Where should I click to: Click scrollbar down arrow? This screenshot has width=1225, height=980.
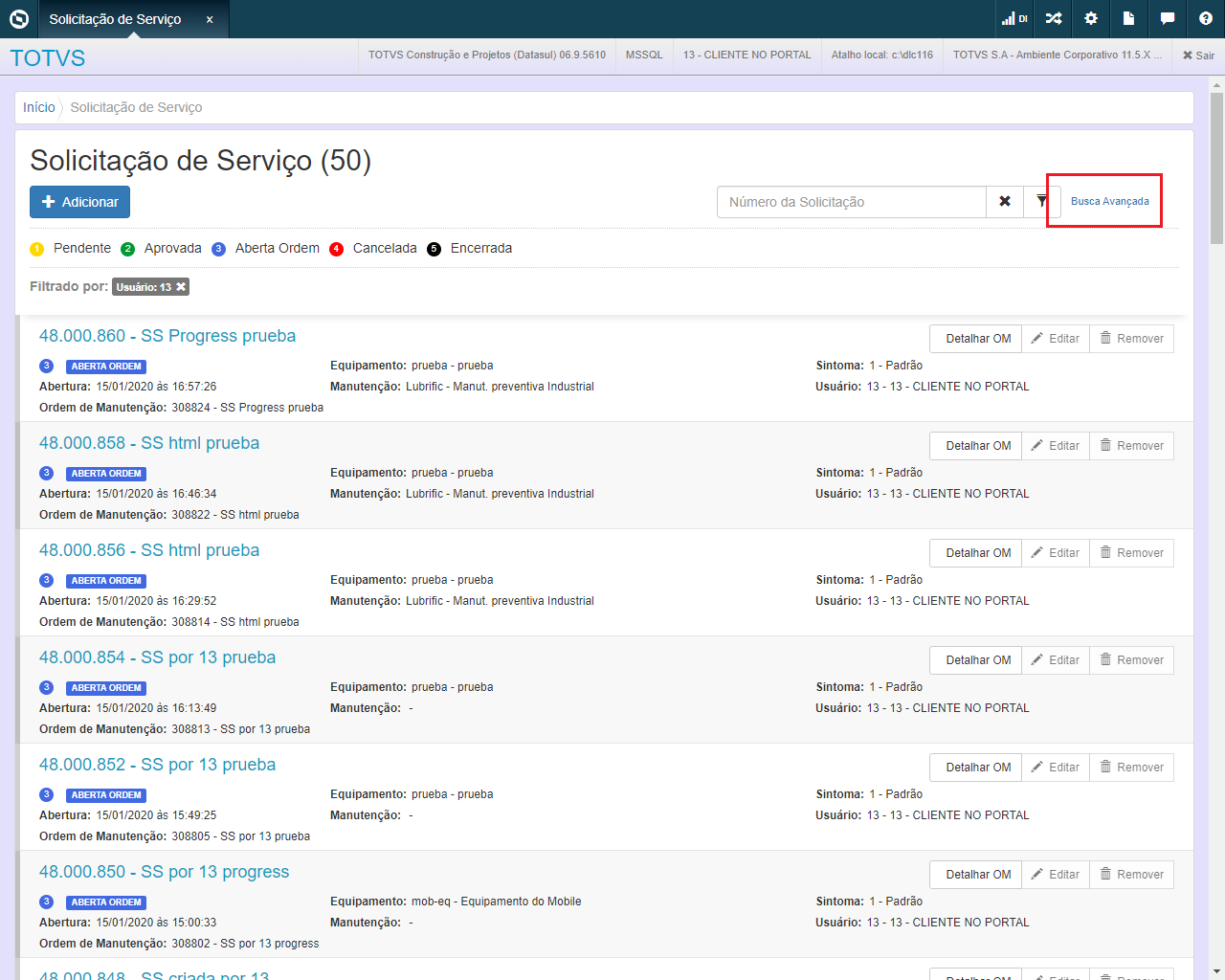tap(1217, 972)
